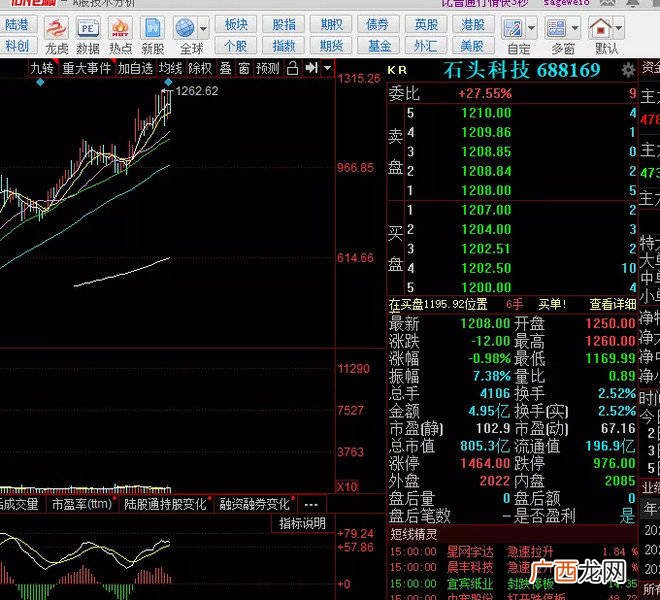
Task: Open quote panel settings gear
Action: coord(628,70)
